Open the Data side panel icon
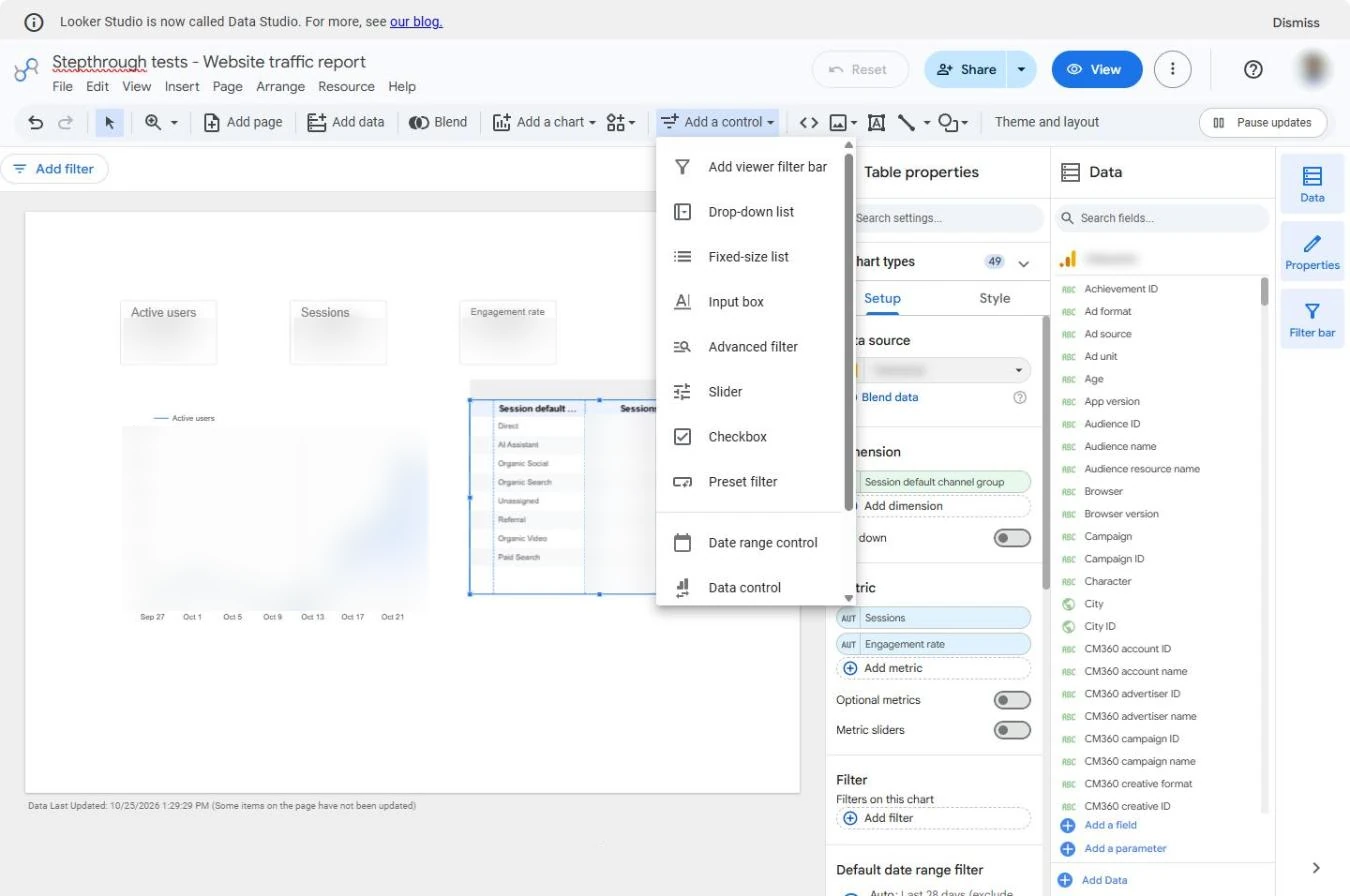1350x896 pixels. pyautogui.click(x=1312, y=185)
